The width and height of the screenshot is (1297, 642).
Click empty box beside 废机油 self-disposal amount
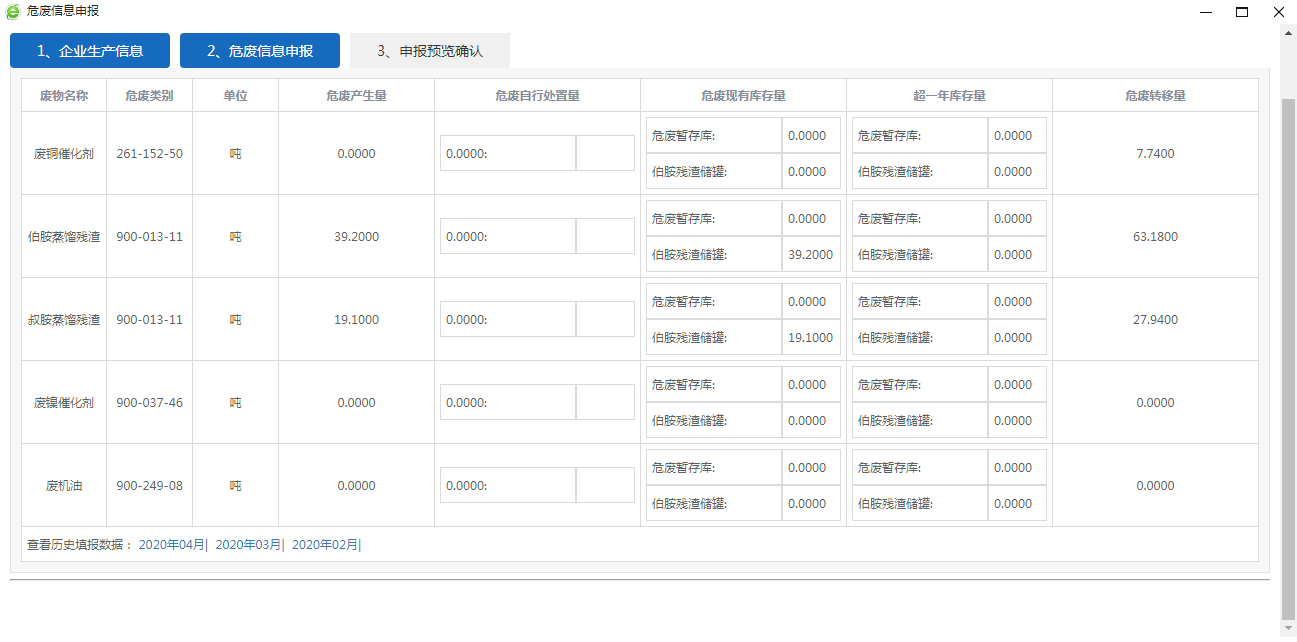(x=605, y=486)
